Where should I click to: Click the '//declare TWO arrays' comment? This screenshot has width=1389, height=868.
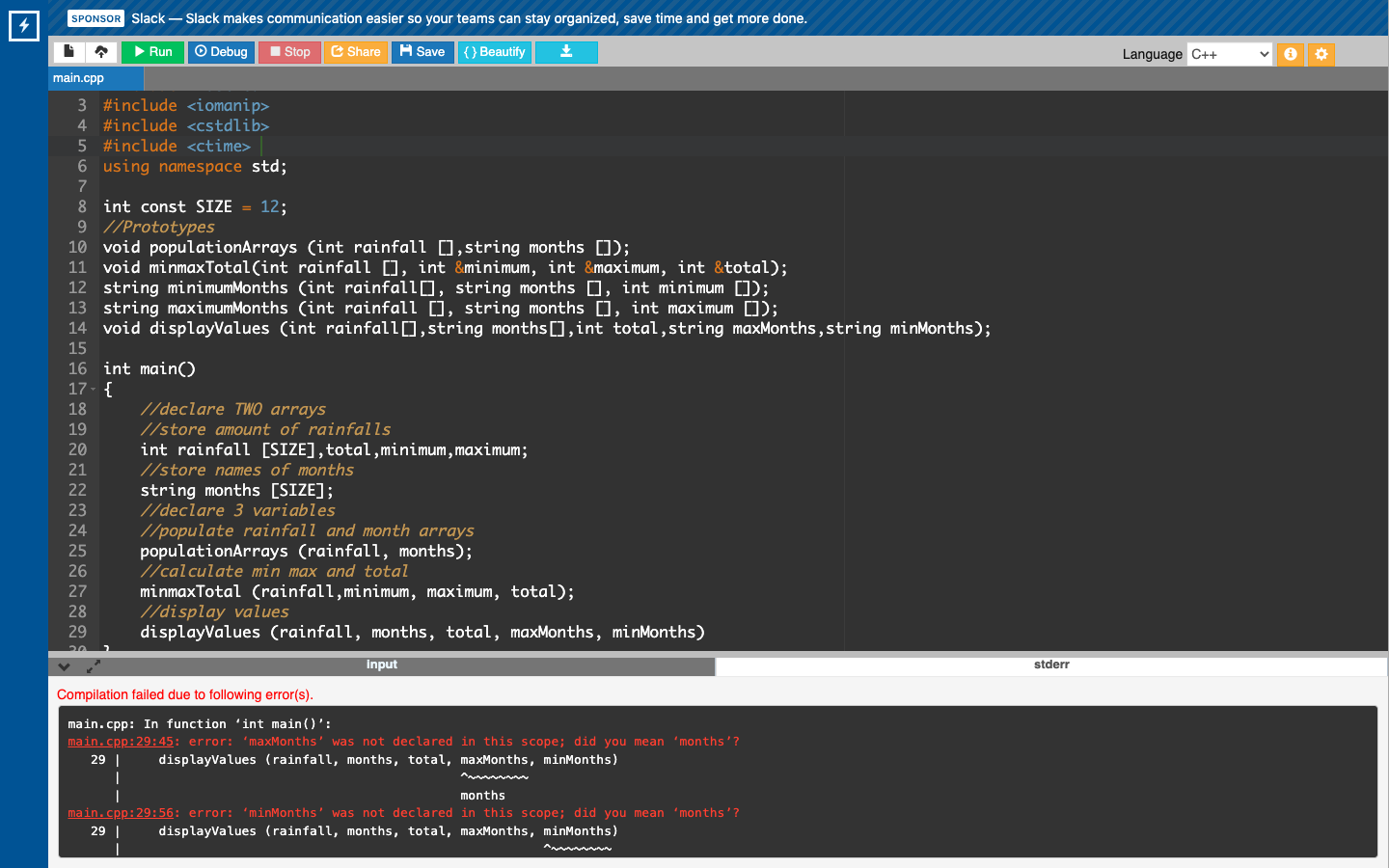233,409
